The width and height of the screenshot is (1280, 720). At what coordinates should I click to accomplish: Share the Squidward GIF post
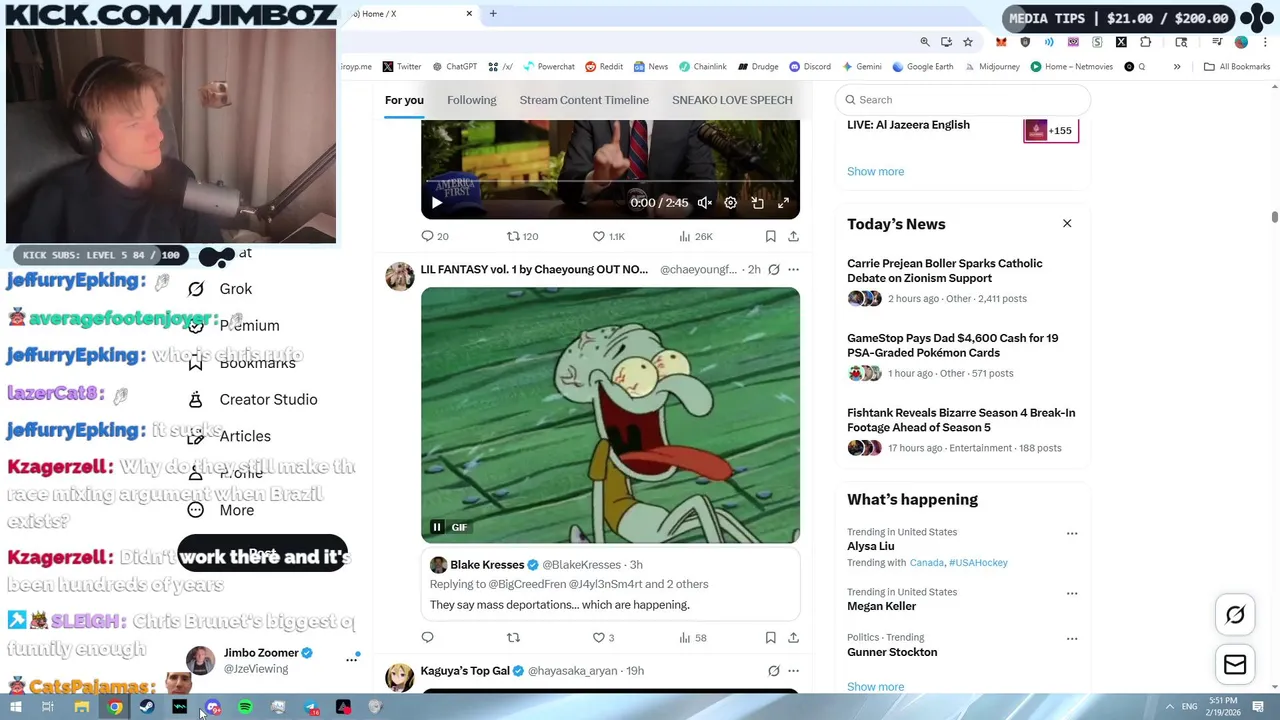coord(793,637)
